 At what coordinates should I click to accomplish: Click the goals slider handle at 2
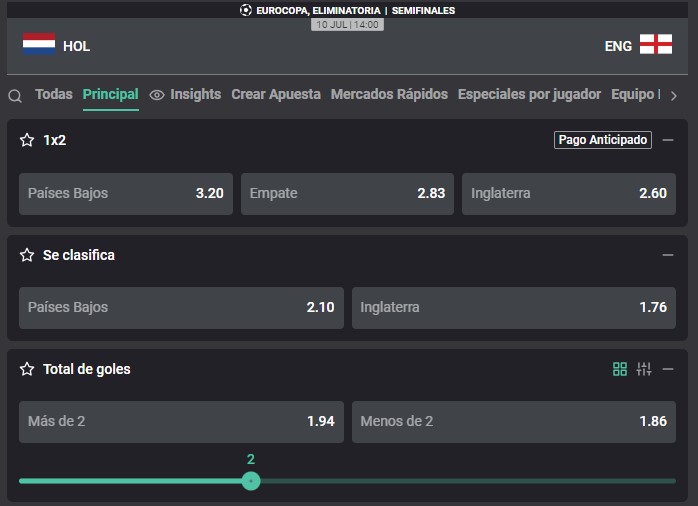251,481
